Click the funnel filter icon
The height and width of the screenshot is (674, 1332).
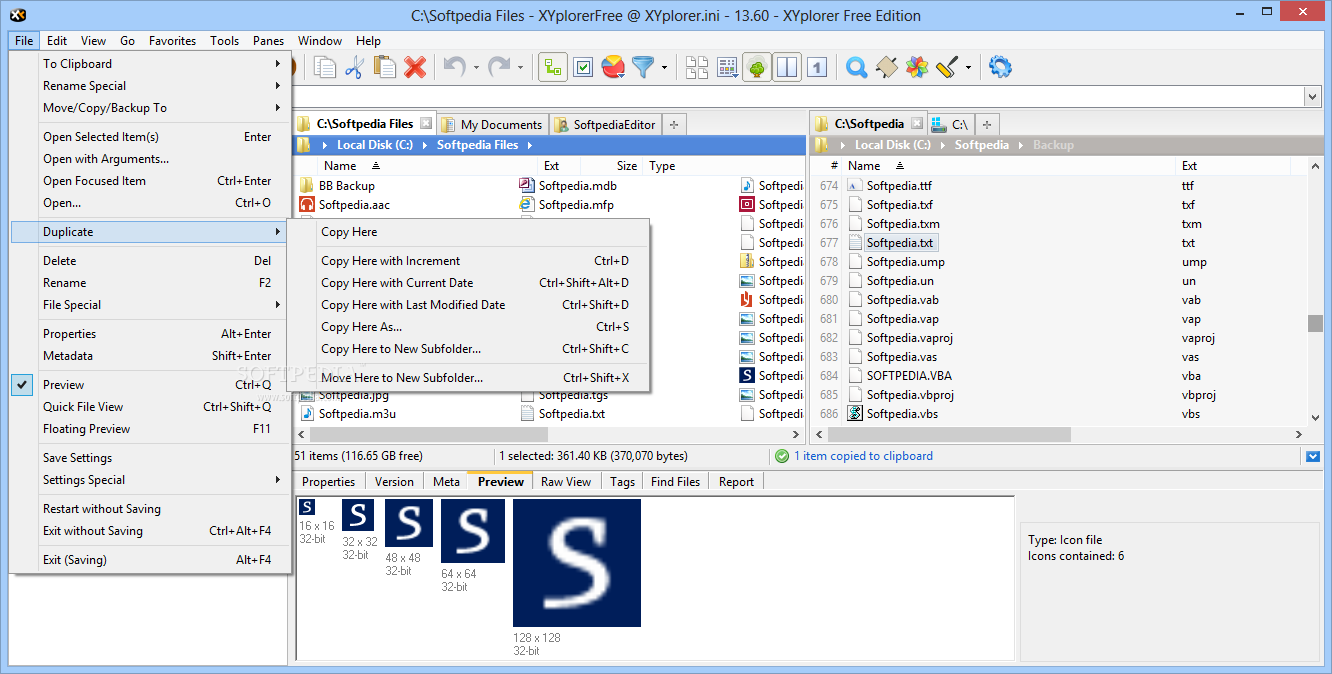(643, 67)
